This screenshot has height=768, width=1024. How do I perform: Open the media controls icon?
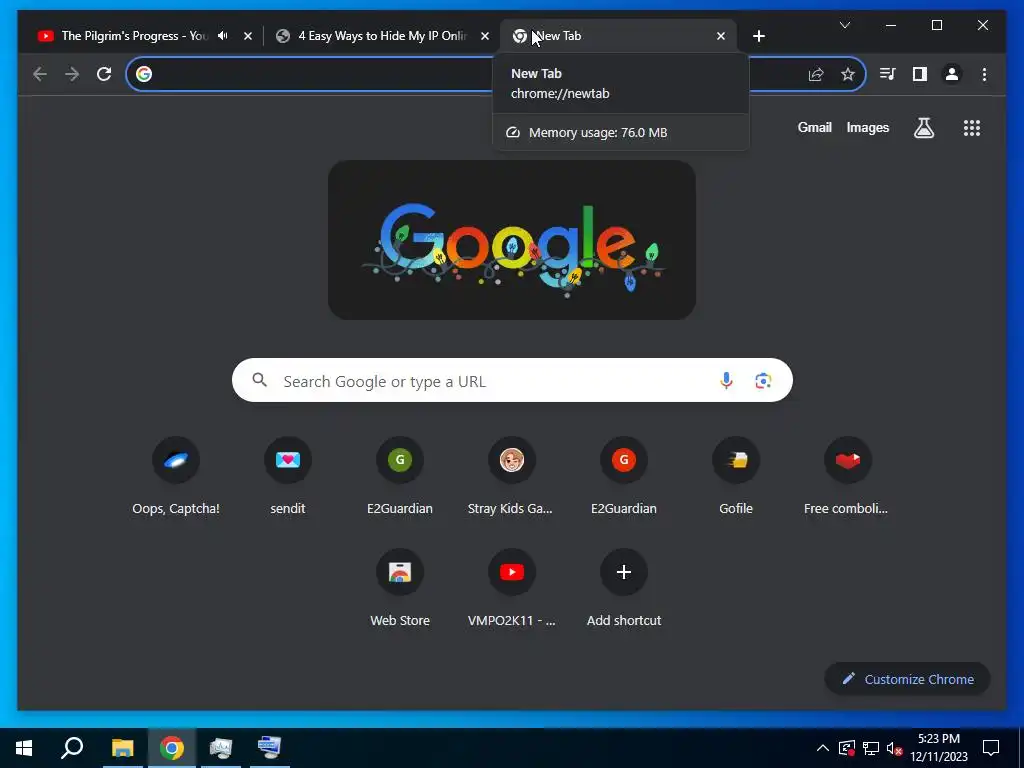[x=887, y=74]
